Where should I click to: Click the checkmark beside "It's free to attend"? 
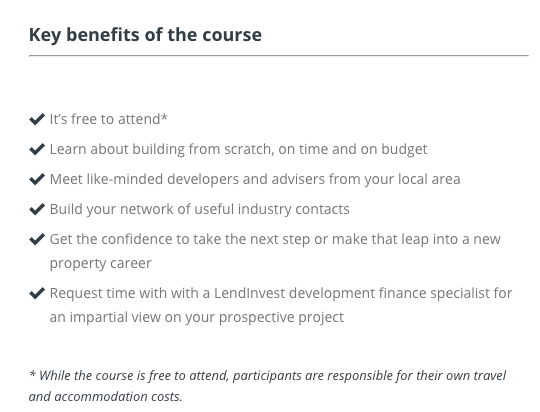click(37, 119)
